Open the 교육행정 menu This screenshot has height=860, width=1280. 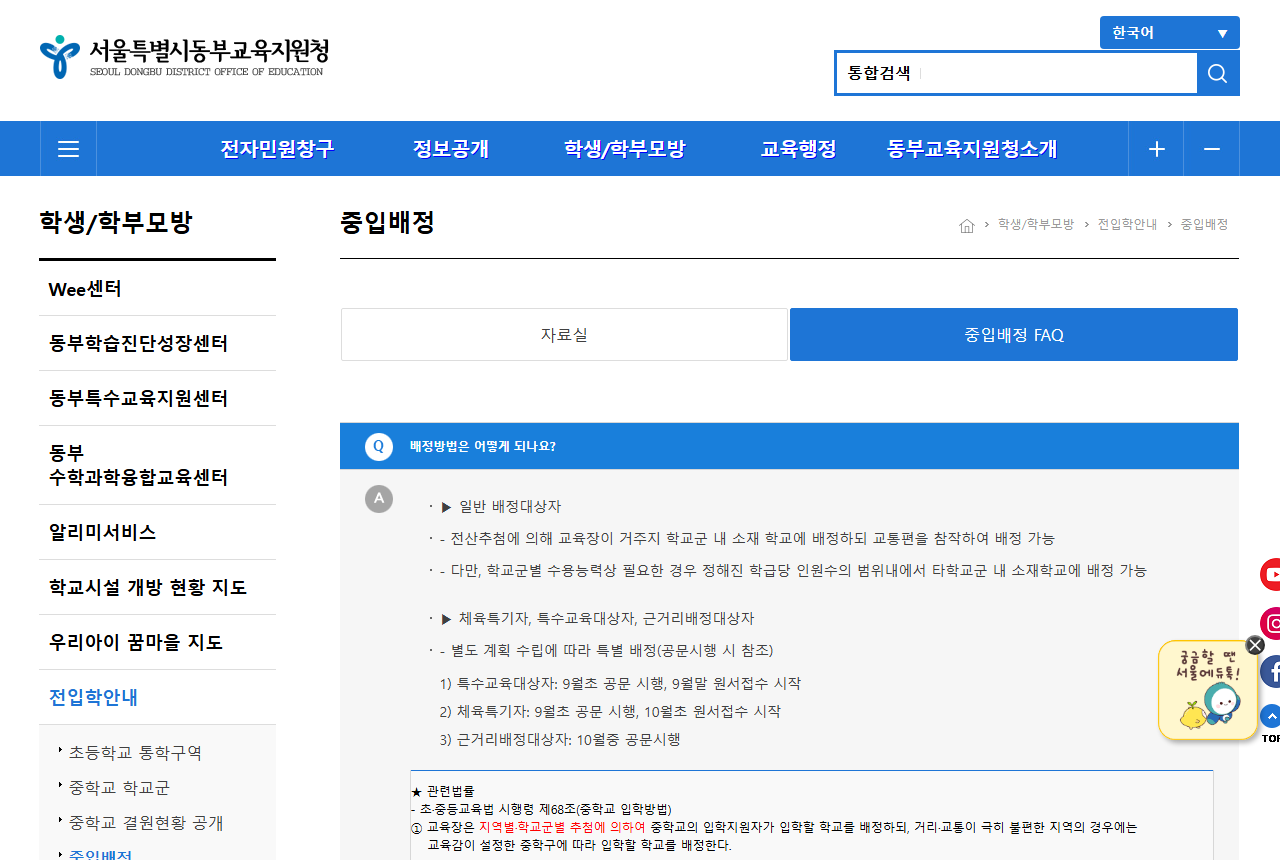[x=798, y=149]
